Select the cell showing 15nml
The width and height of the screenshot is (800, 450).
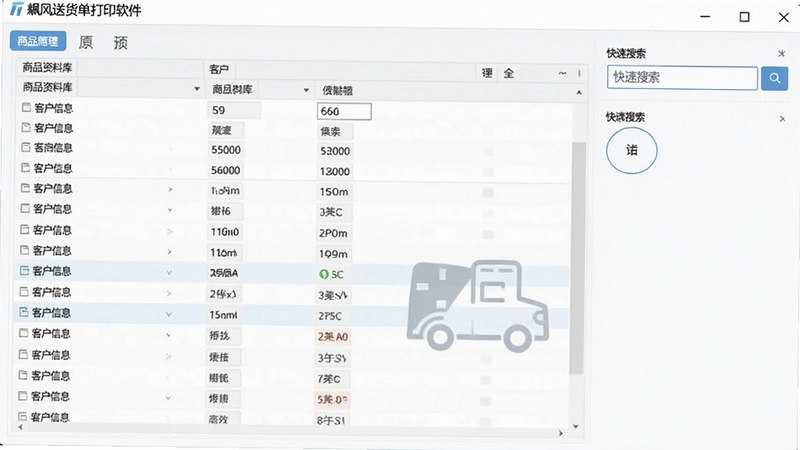(224, 315)
